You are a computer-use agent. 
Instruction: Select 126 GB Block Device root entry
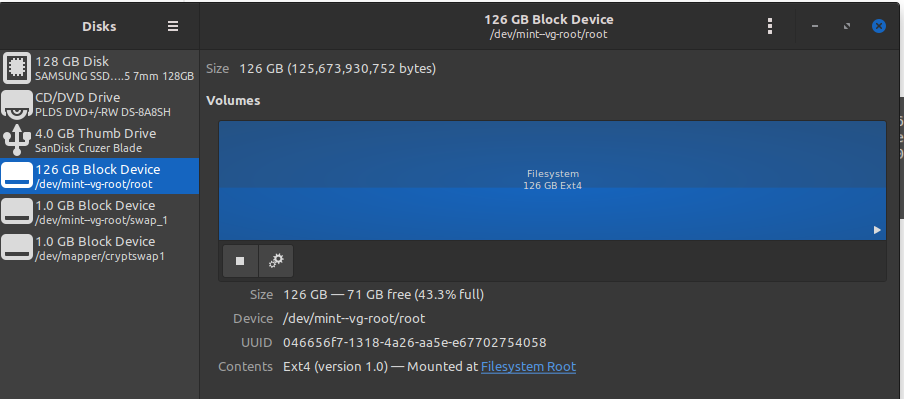pos(100,176)
